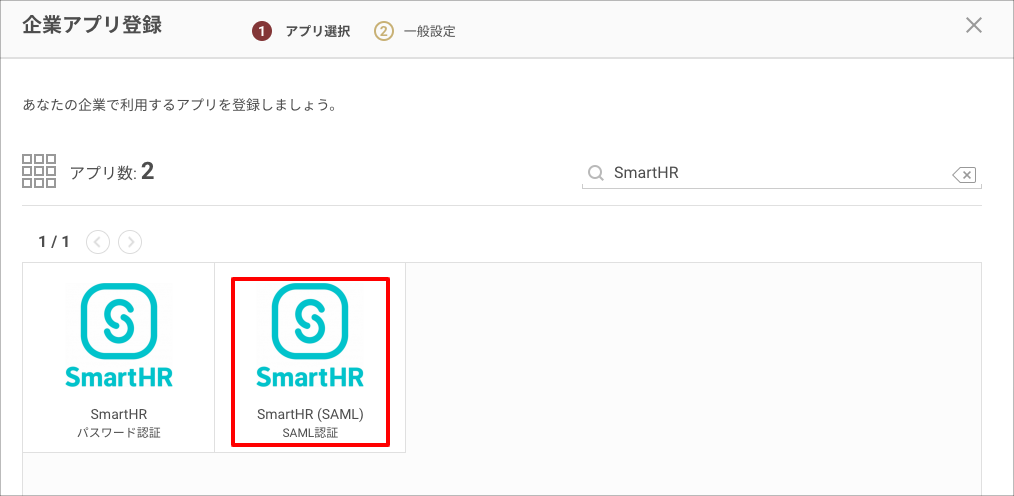Close the 企業アプリ登録 dialog

point(973,25)
